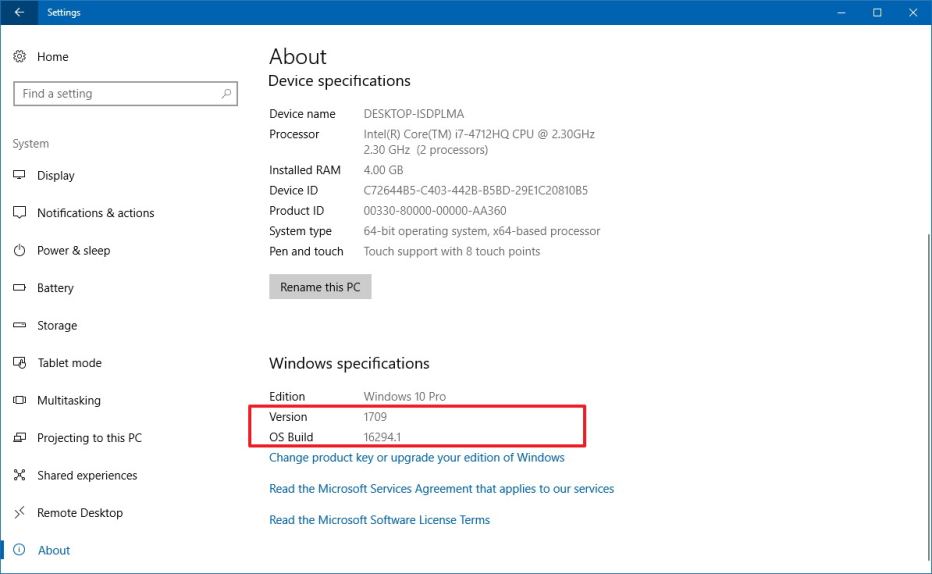Click the Notifications & actions icon
The height and width of the screenshot is (574, 932).
click(x=19, y=213)
